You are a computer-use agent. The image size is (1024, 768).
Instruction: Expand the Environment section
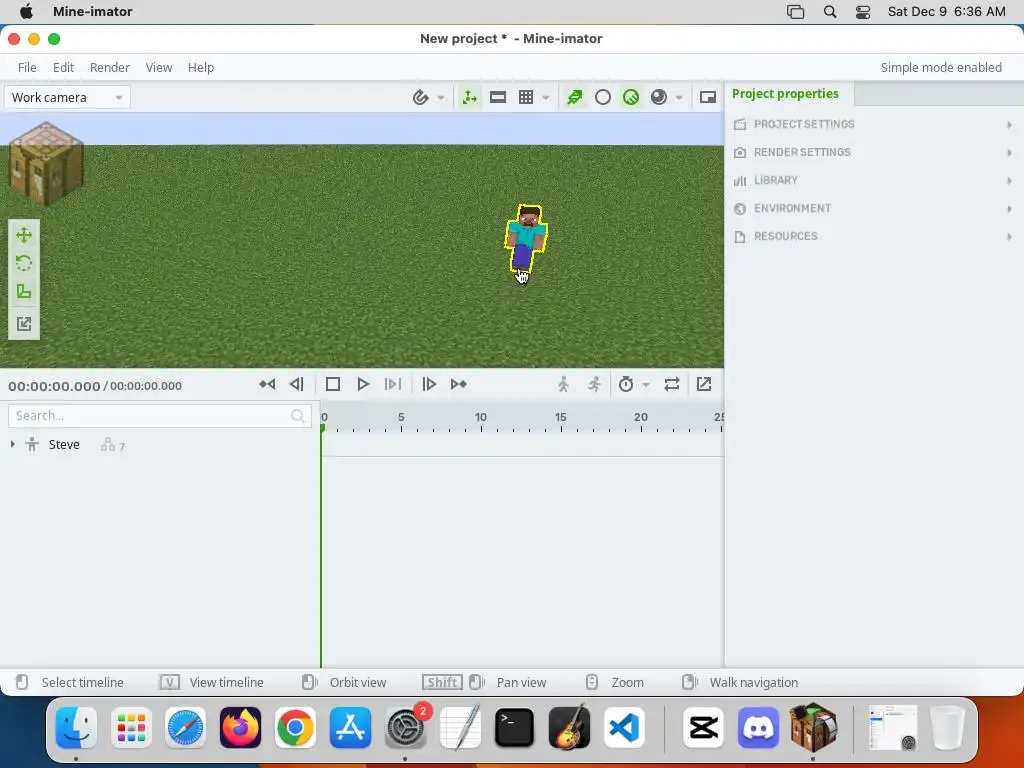coord(874,208)
